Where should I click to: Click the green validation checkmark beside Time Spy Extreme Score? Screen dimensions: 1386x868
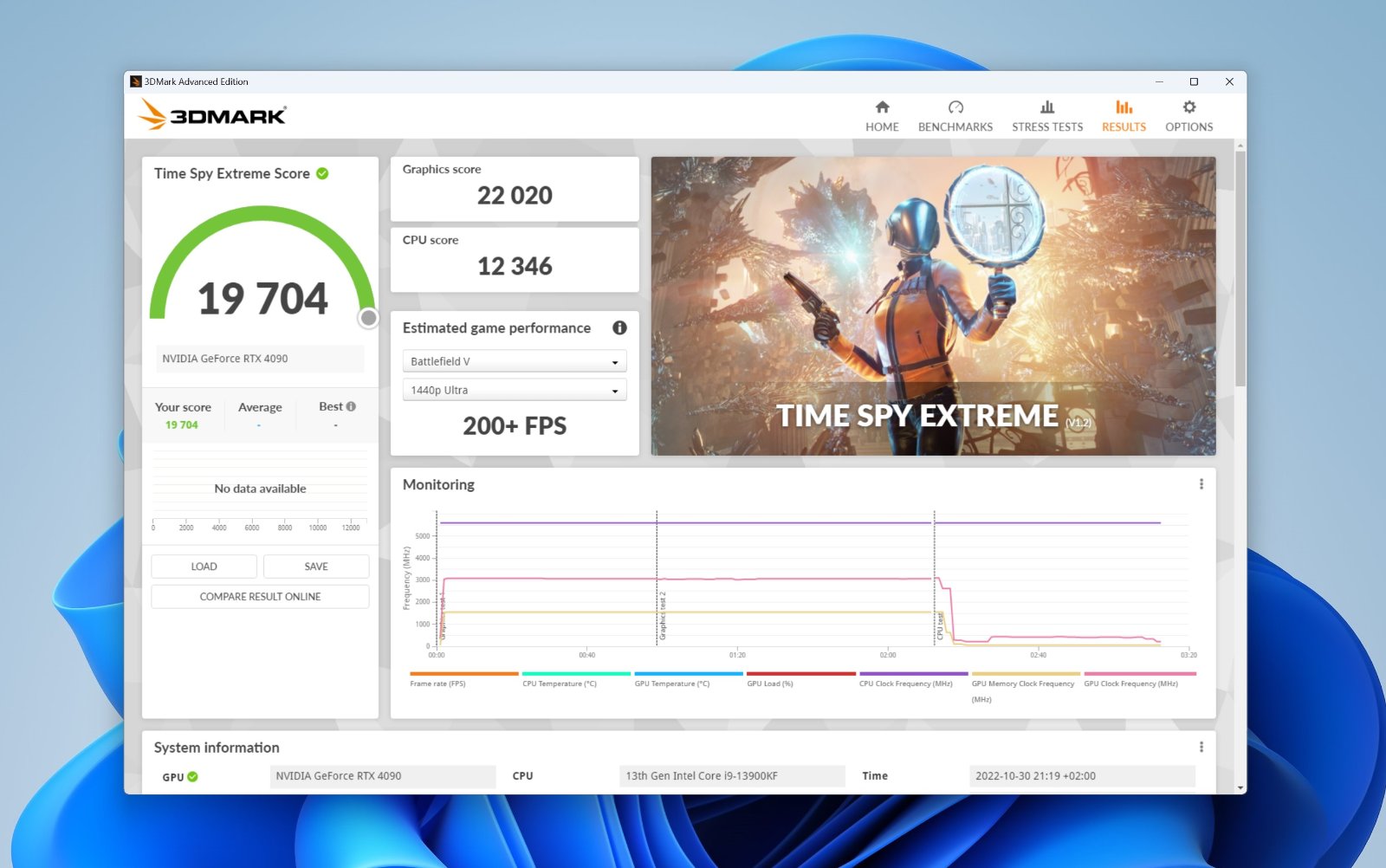pos(322,173)
